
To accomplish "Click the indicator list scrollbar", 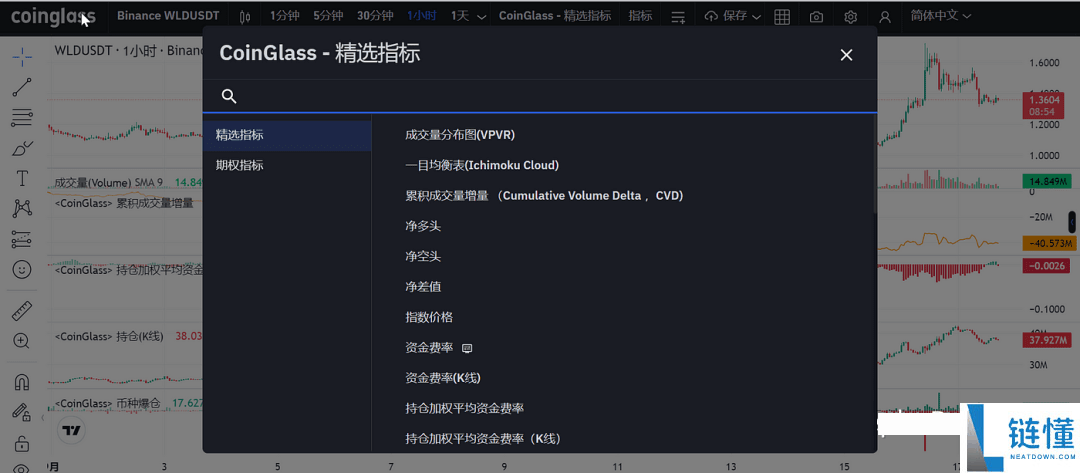I will pyautogui.click(x=875, y=165).
